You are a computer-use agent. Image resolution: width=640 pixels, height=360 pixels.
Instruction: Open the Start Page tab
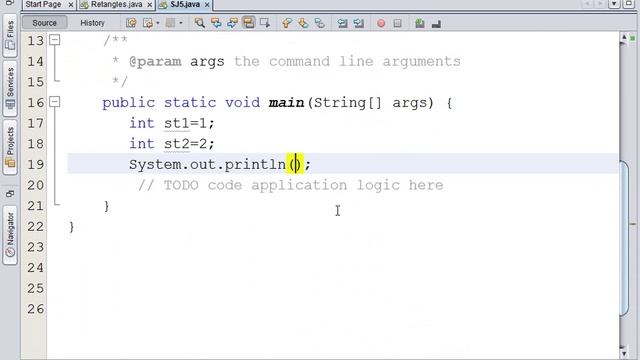point(43,4)
